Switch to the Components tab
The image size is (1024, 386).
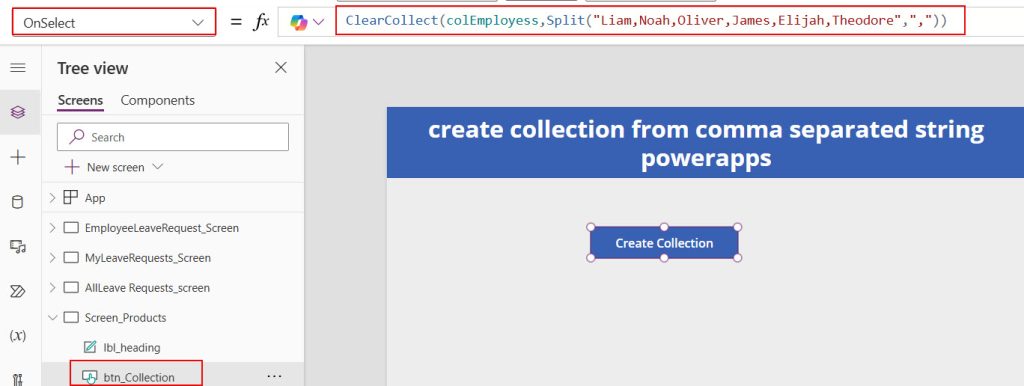(157, 100)
